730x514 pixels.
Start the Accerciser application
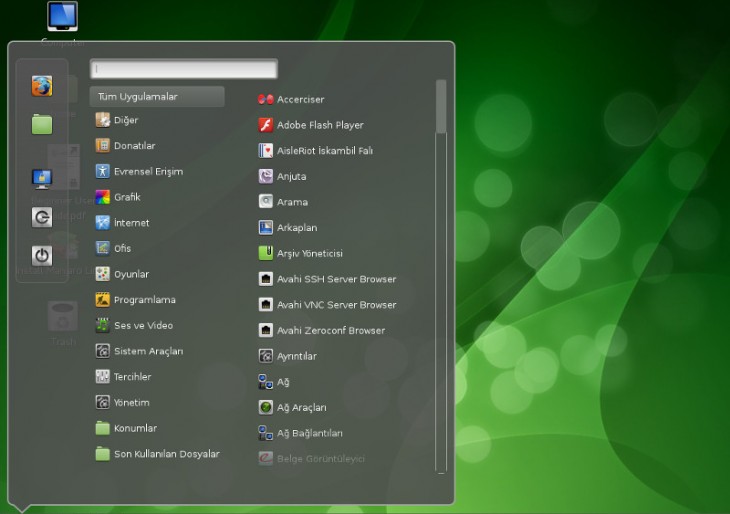[299, 99]
